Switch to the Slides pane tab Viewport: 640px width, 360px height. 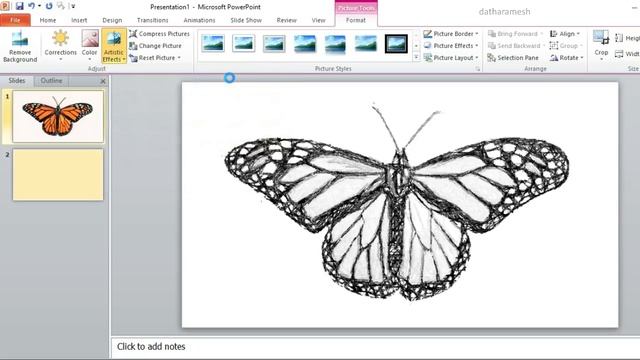[17, 81]
